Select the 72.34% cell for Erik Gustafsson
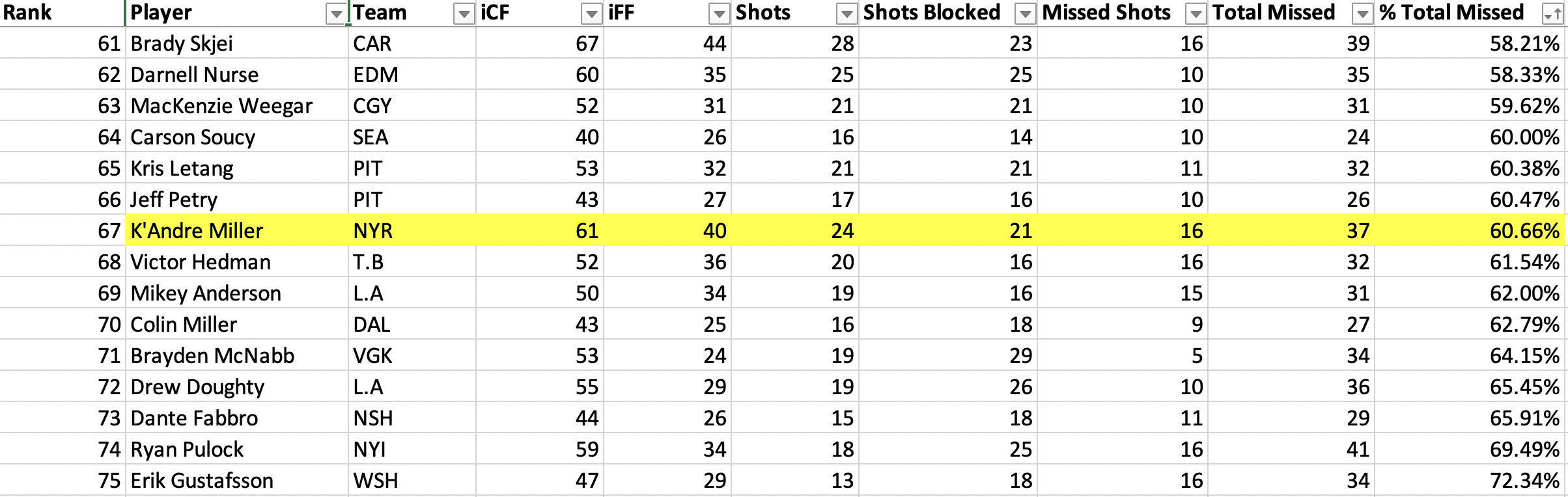1568x497 pixels. tap(1470, 480)
